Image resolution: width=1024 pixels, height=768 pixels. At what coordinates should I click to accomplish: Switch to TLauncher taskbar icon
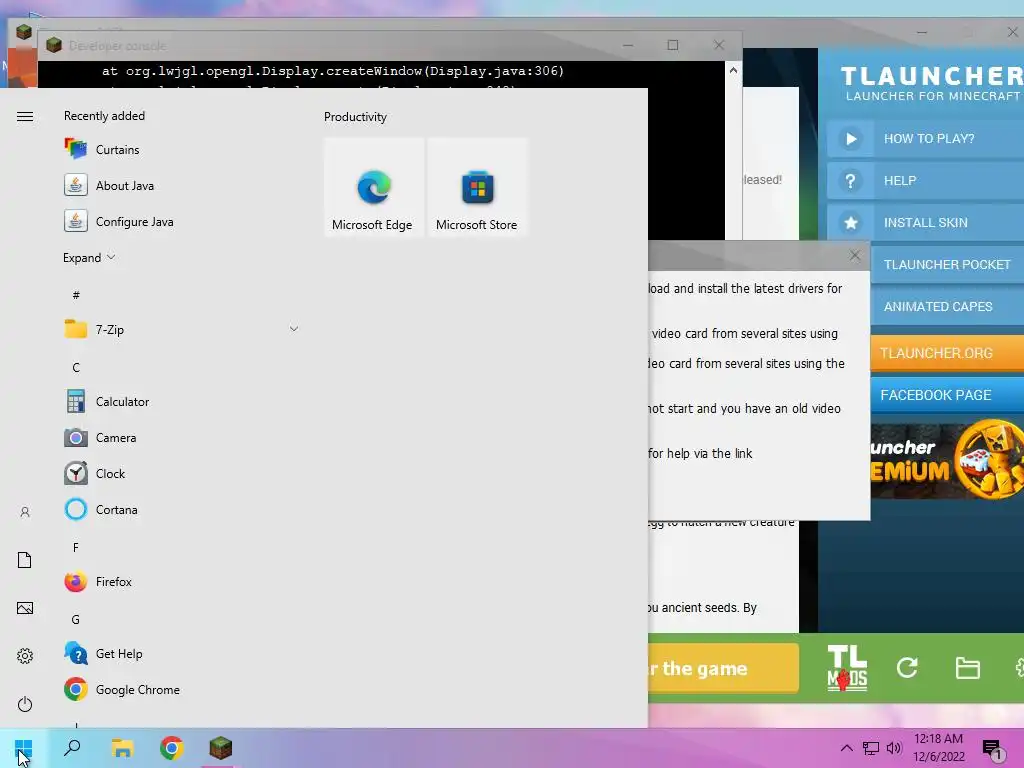point(221,748)
